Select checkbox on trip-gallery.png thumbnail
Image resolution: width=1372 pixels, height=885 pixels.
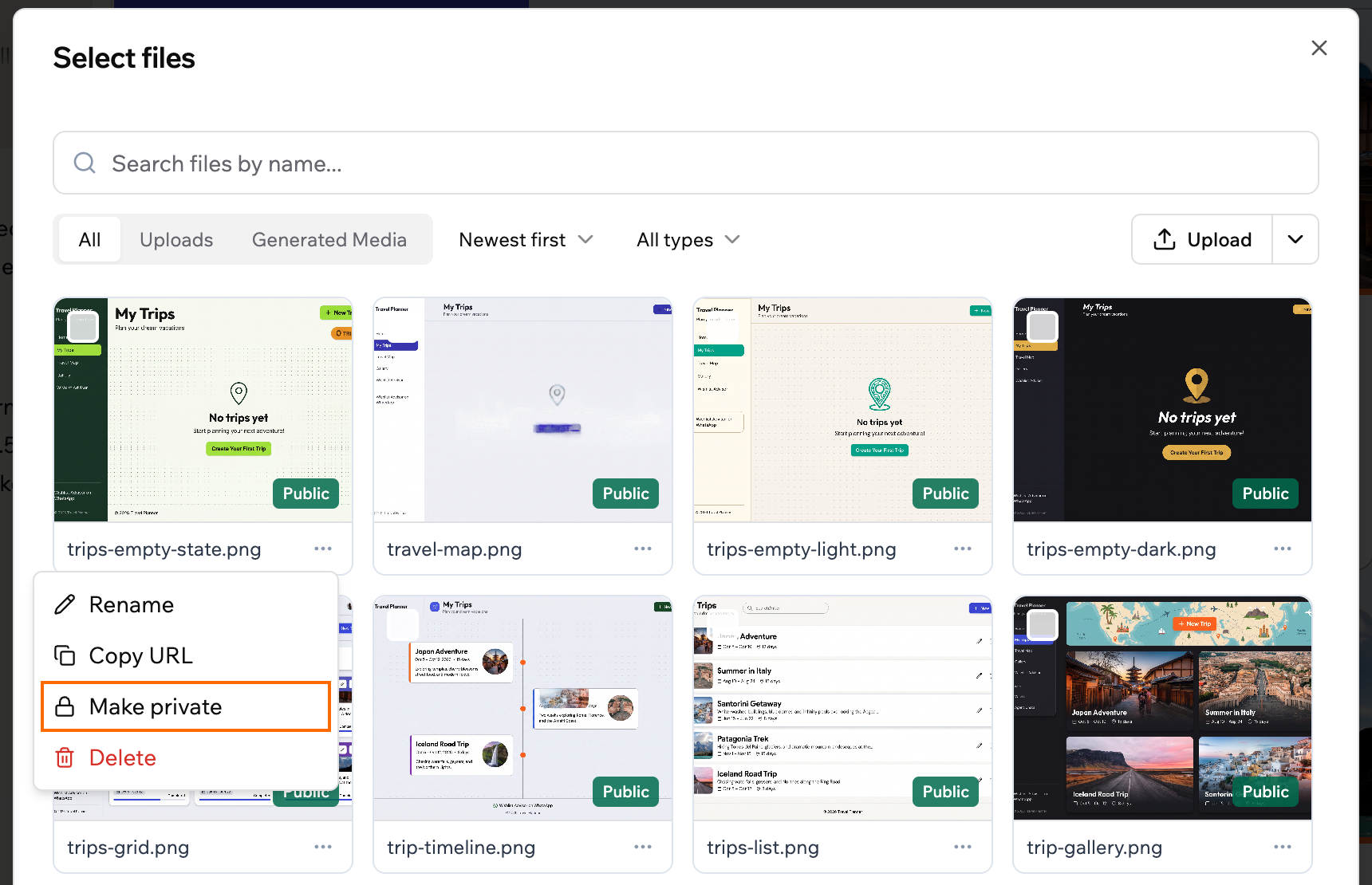pyautogui.click(x=1043, y=625)
